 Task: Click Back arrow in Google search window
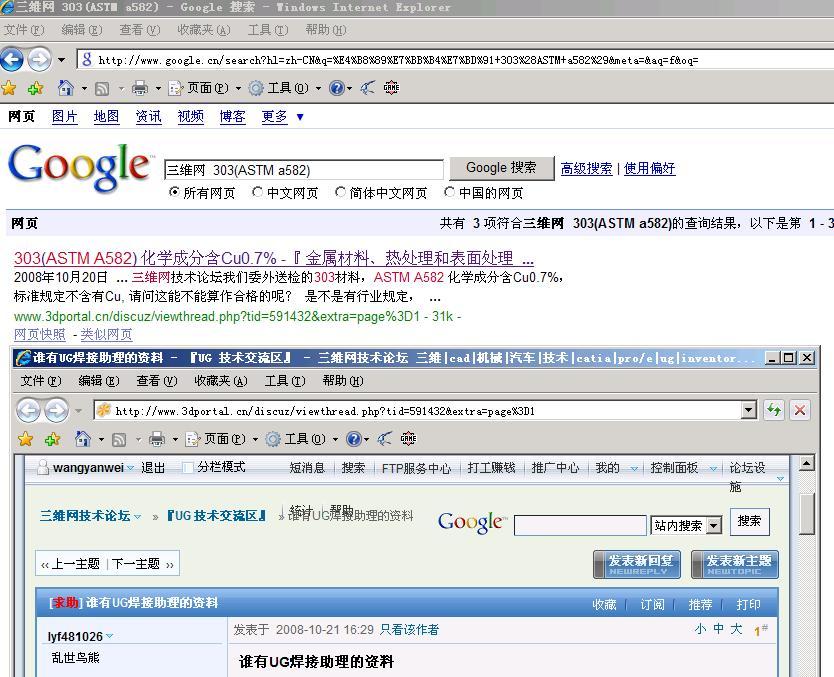pos(12,60)
